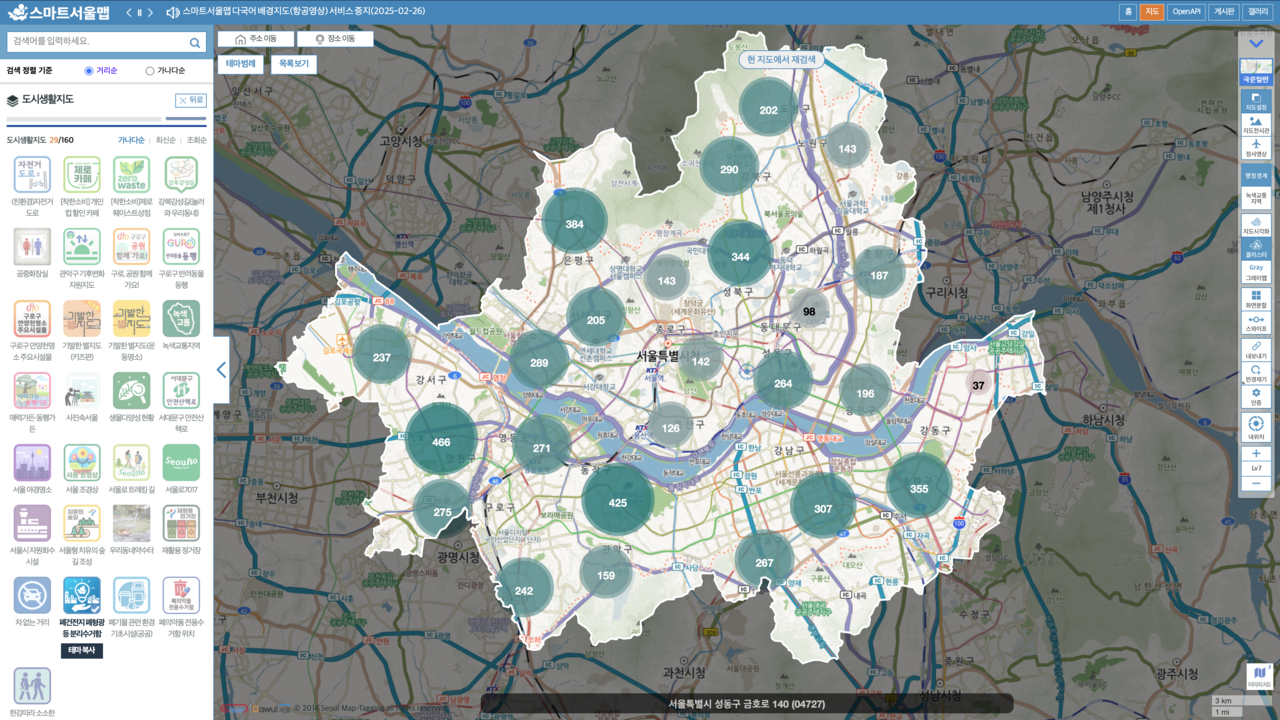
Task: Select the 서울로7017 theme icon
Action: pos(183,463)
